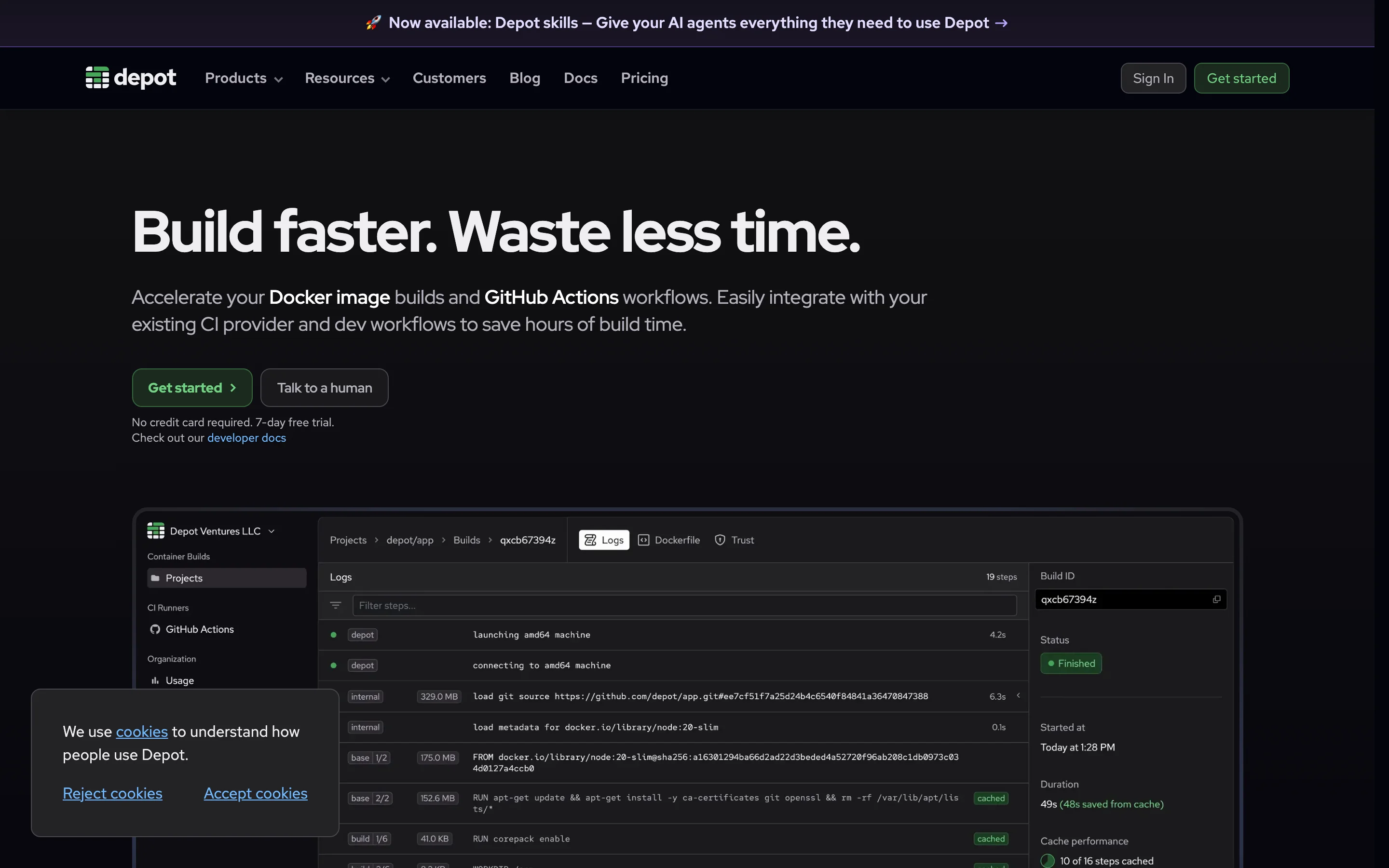Select Projects folder item in sidebar
The height and width of the screenshot is (868, 1389).
coord(226,578)
